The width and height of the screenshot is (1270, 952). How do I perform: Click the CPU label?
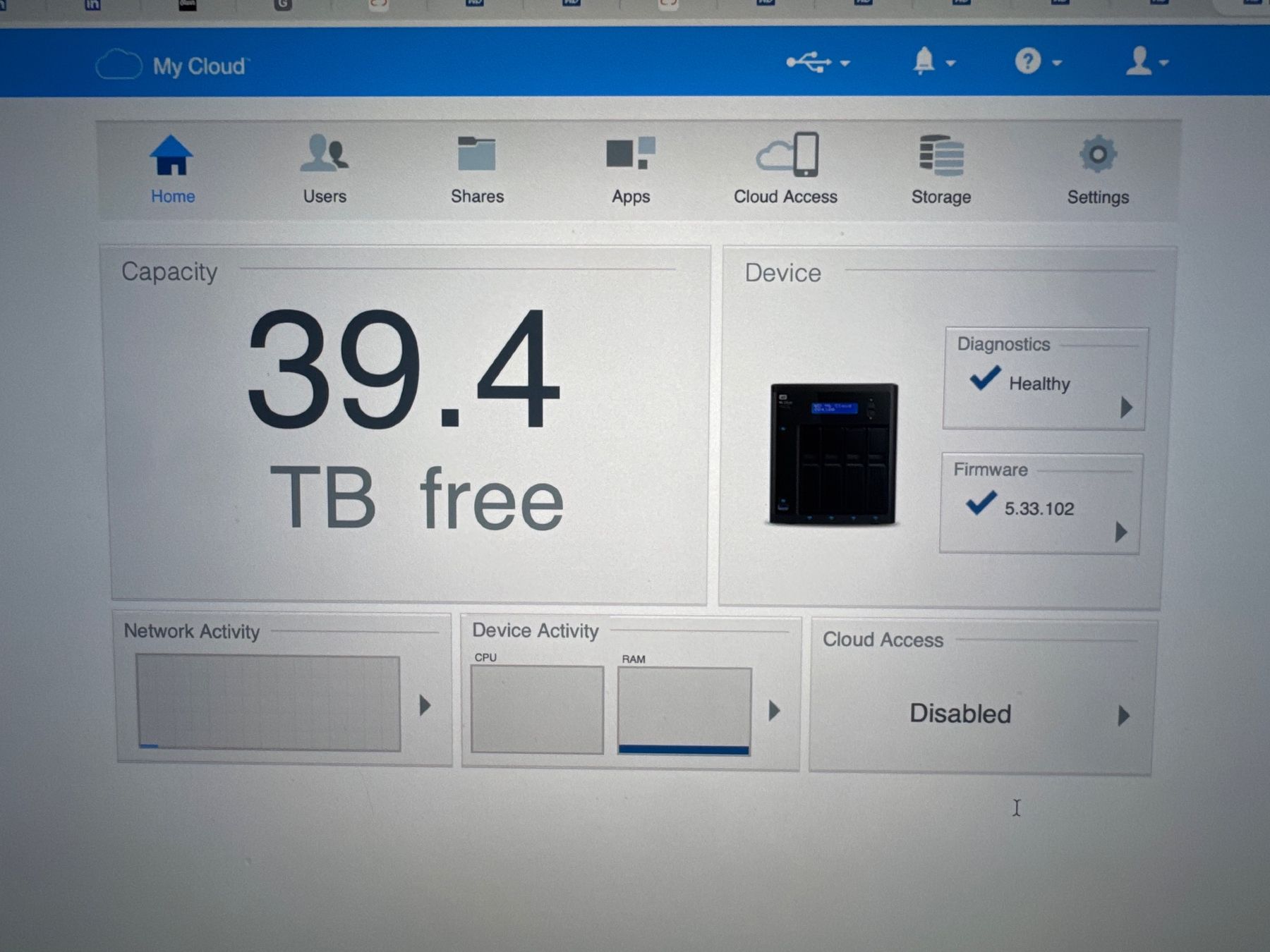(485, 657)
